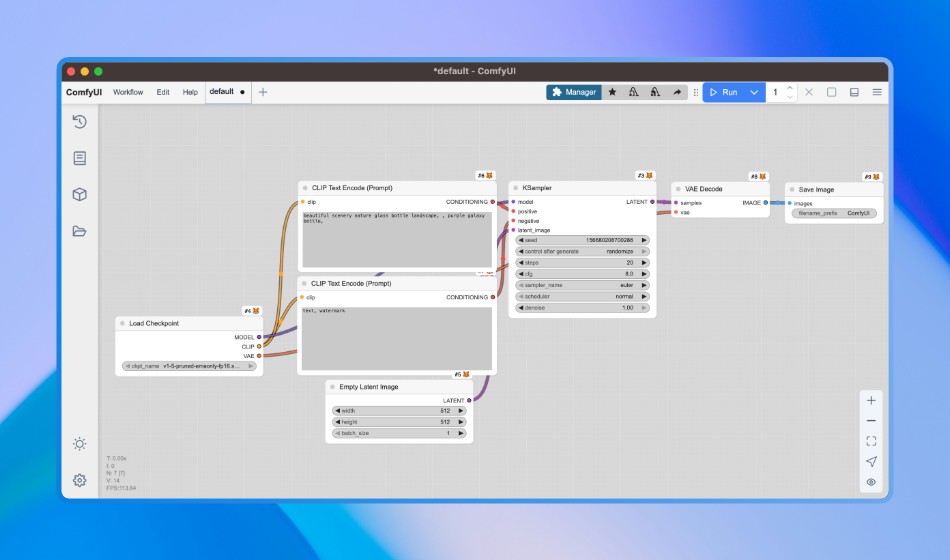
Task: Open the hamburger menu icon at top right
Action: pos(877,92)
